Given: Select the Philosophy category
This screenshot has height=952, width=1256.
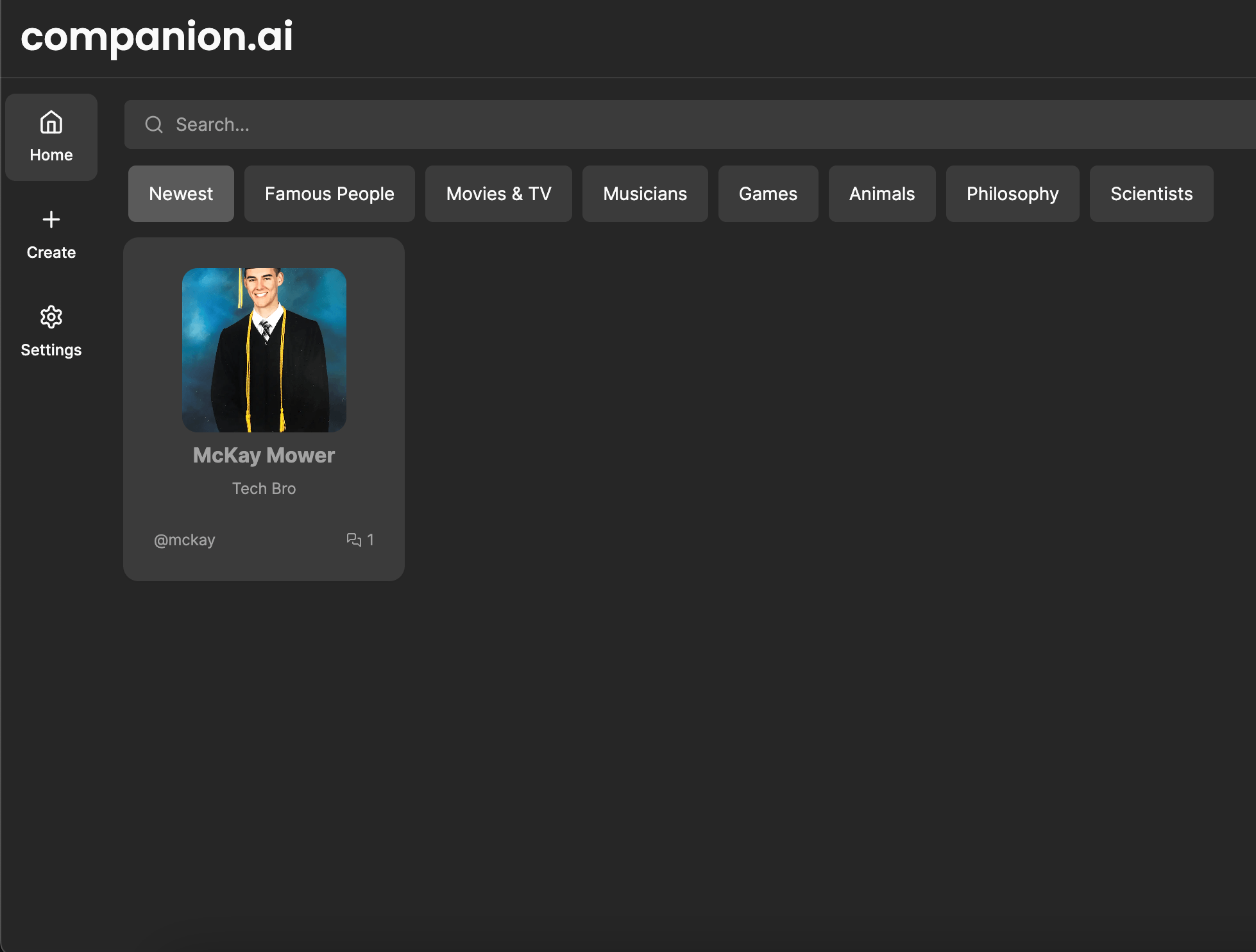Looking at the screenshot, I should tap(1013, 194).
